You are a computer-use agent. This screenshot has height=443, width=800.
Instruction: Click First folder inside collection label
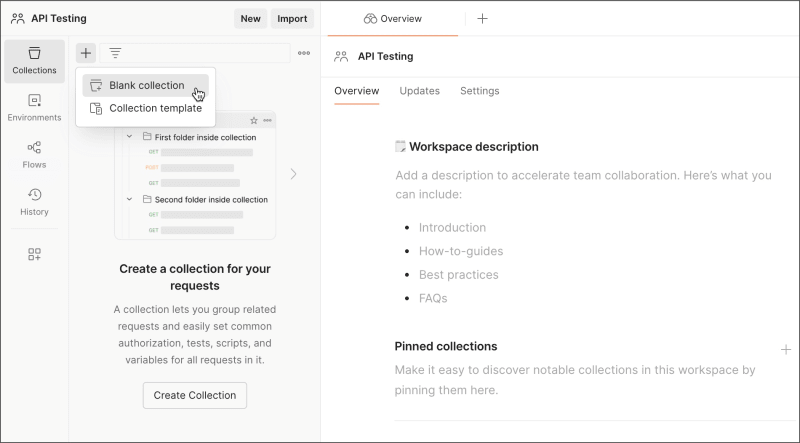(x=205, y=137)
